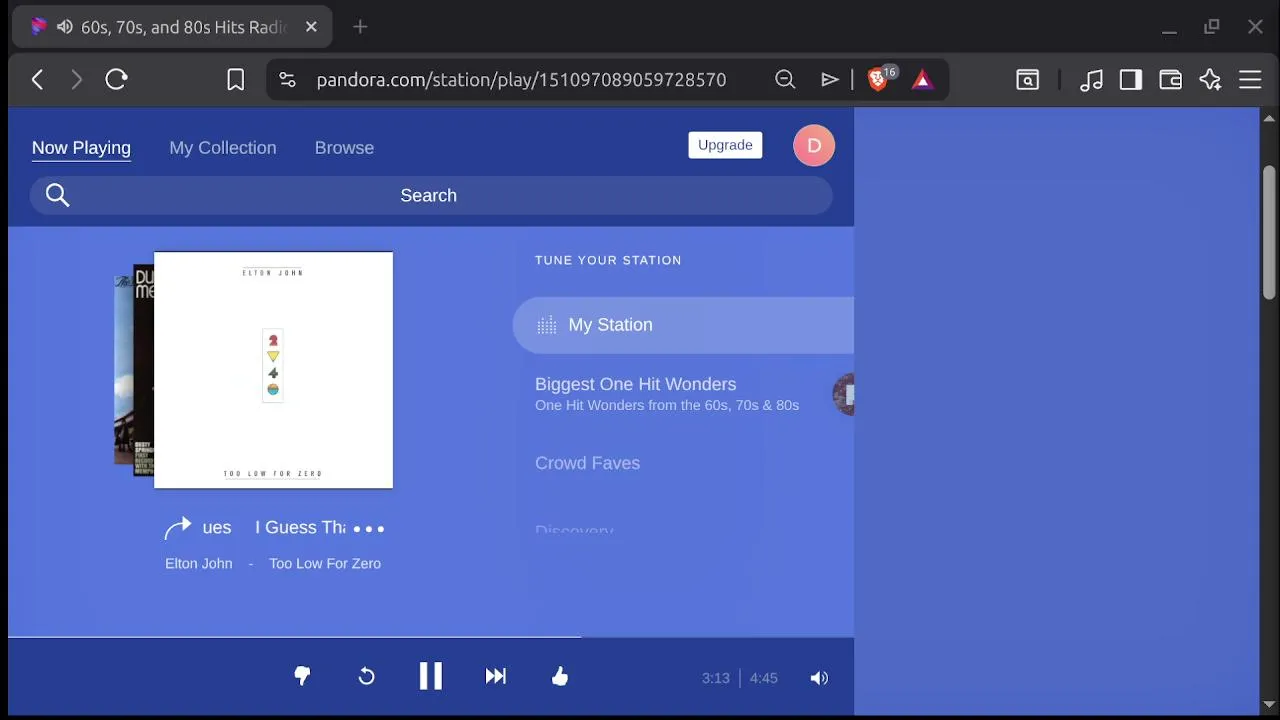This screenshot has width=1280, height=720.
Task: Click the search magnifier icon
Action: point(57,195)
